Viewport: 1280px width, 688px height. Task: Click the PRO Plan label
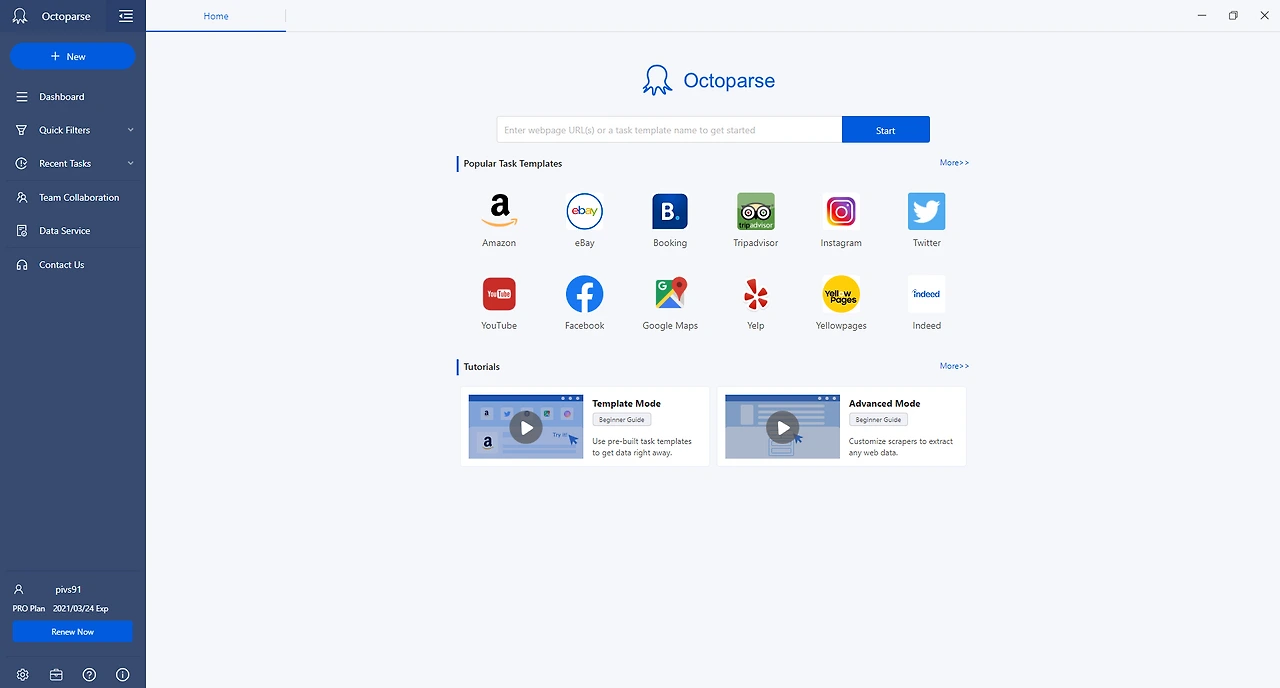point(29,608)
